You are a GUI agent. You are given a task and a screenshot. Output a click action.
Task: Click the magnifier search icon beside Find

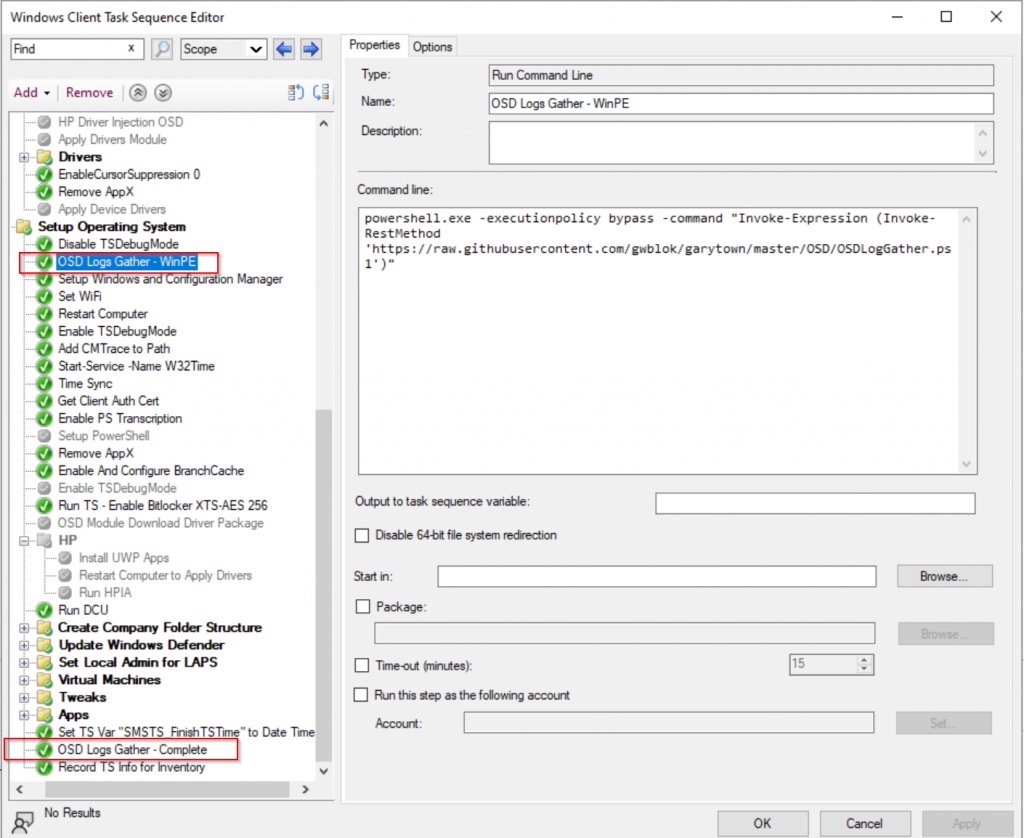[161, 49]
